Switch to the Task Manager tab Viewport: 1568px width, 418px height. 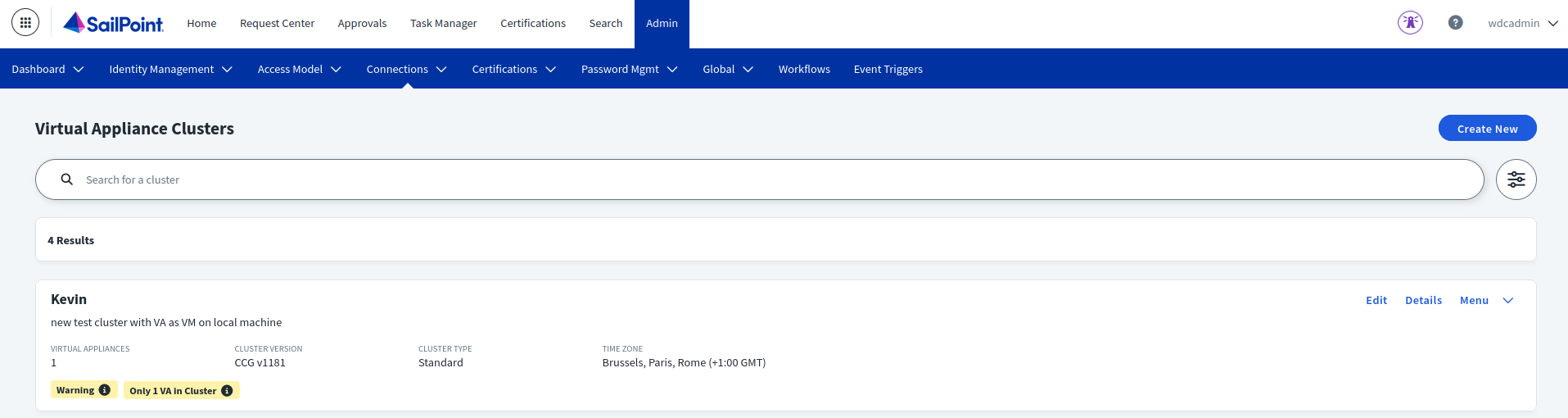443,23
